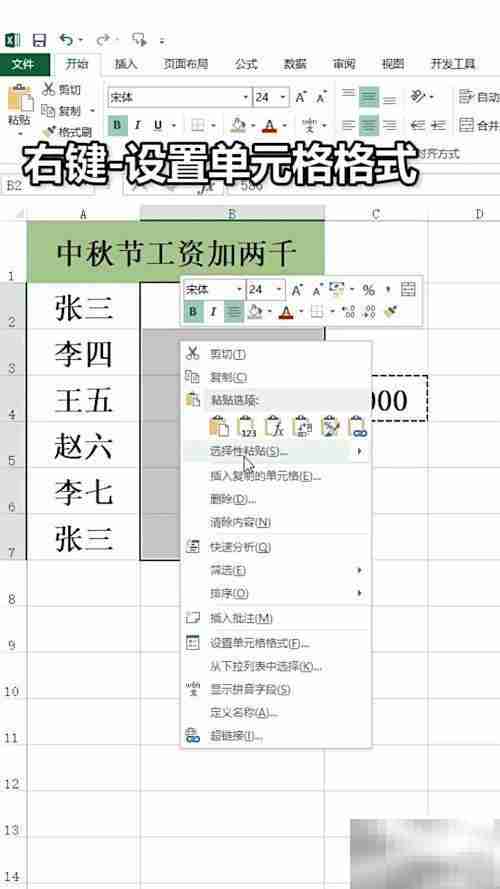Click ribbon Cut (剪切) scissors icon
Image resolution: width=500 pixels, height=889 pixels.
(x=49, y=89)
